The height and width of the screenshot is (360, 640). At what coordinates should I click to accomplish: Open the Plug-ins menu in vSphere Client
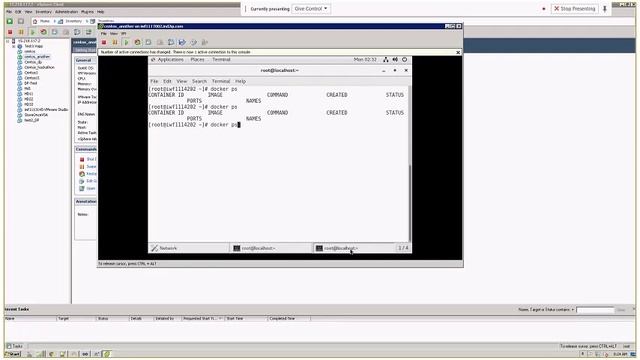click(87, 12)
